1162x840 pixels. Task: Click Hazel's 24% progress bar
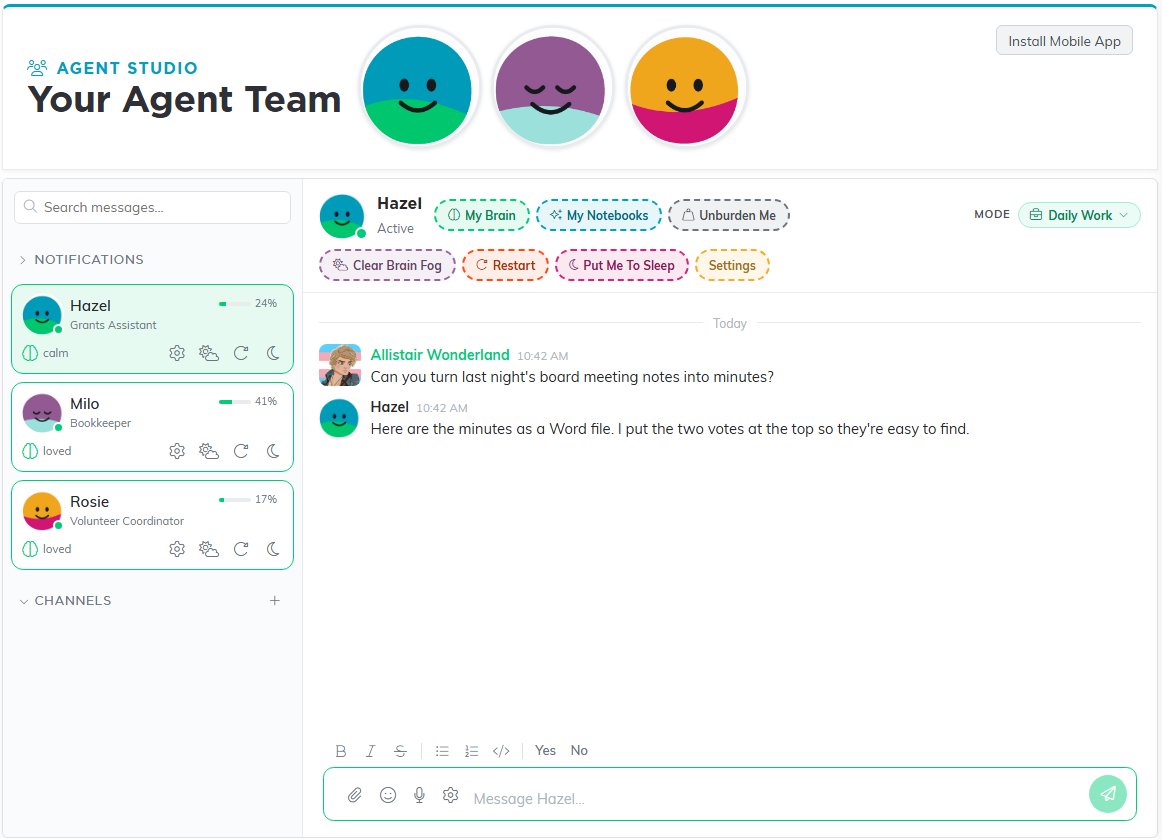[234, 304]
